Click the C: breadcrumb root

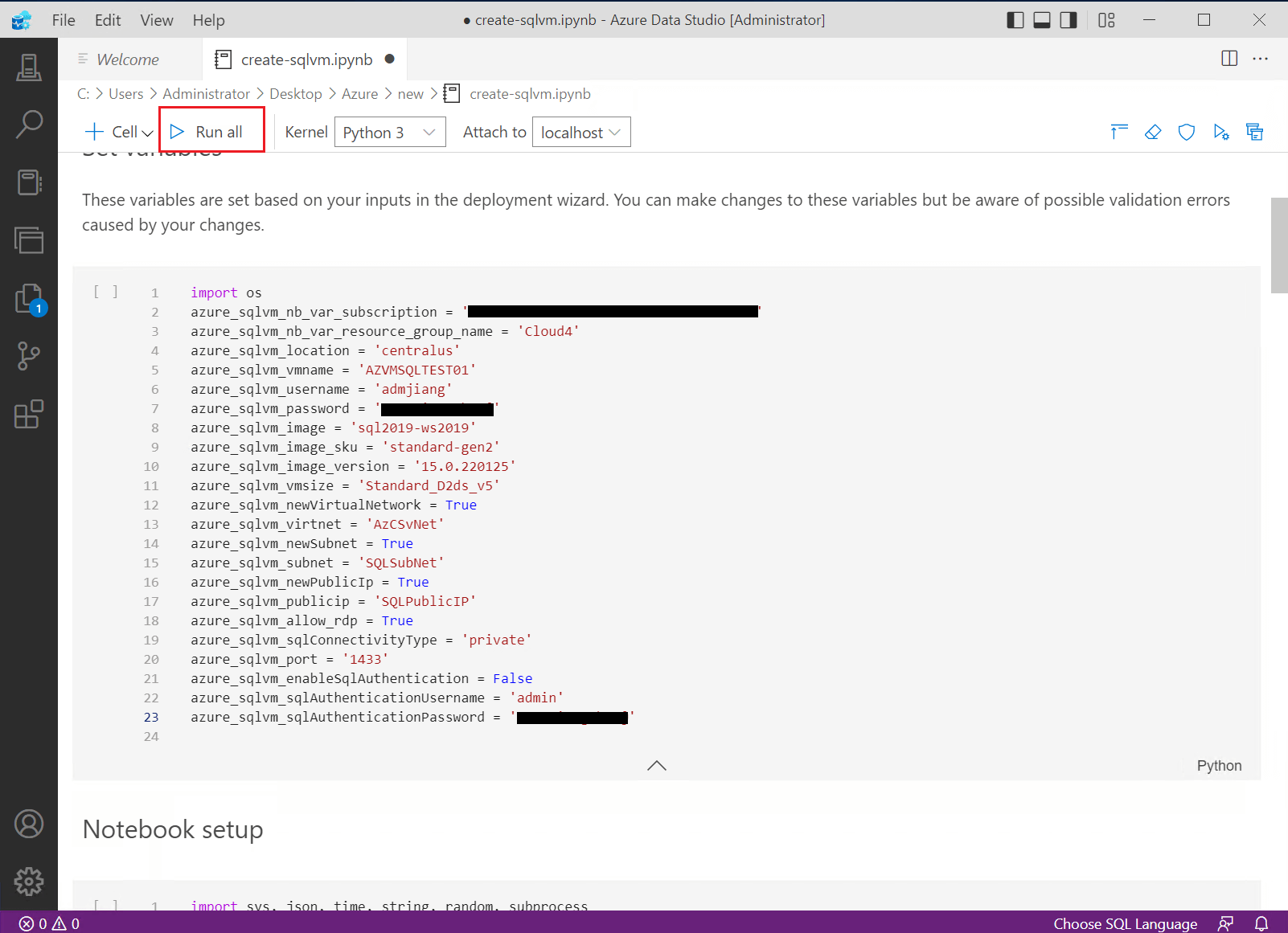click(x=83, y=94)
